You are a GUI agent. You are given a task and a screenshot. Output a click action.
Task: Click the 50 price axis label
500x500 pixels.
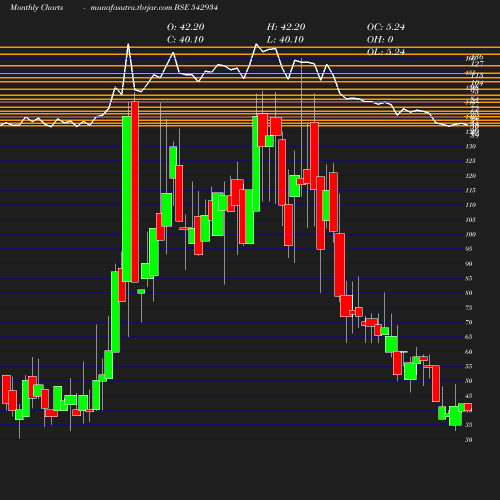point(469,381)
